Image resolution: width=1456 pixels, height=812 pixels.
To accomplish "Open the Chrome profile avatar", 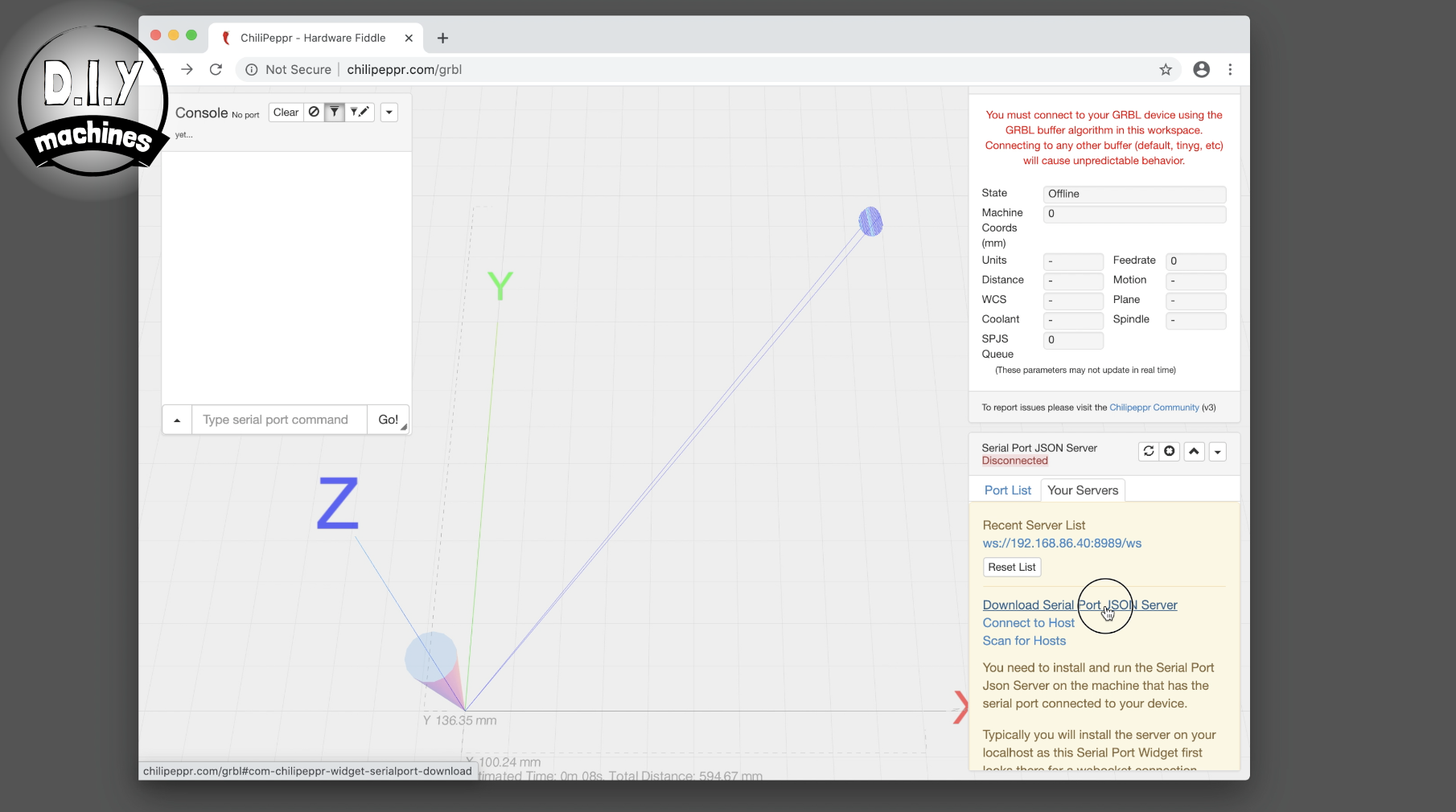I will tap(1201, 70).
